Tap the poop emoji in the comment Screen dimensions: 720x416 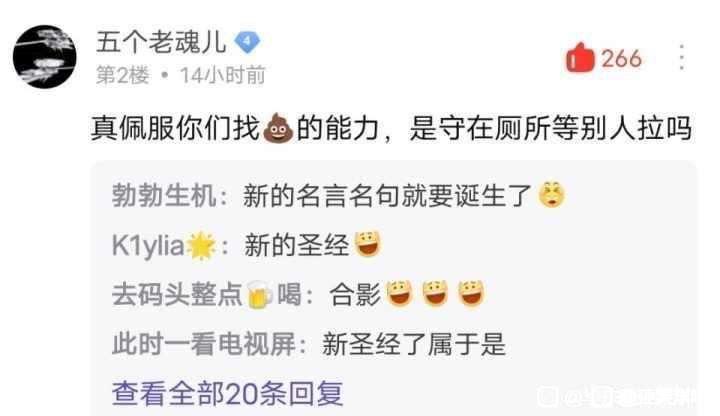pyautogui.click(x=278, y=128)
